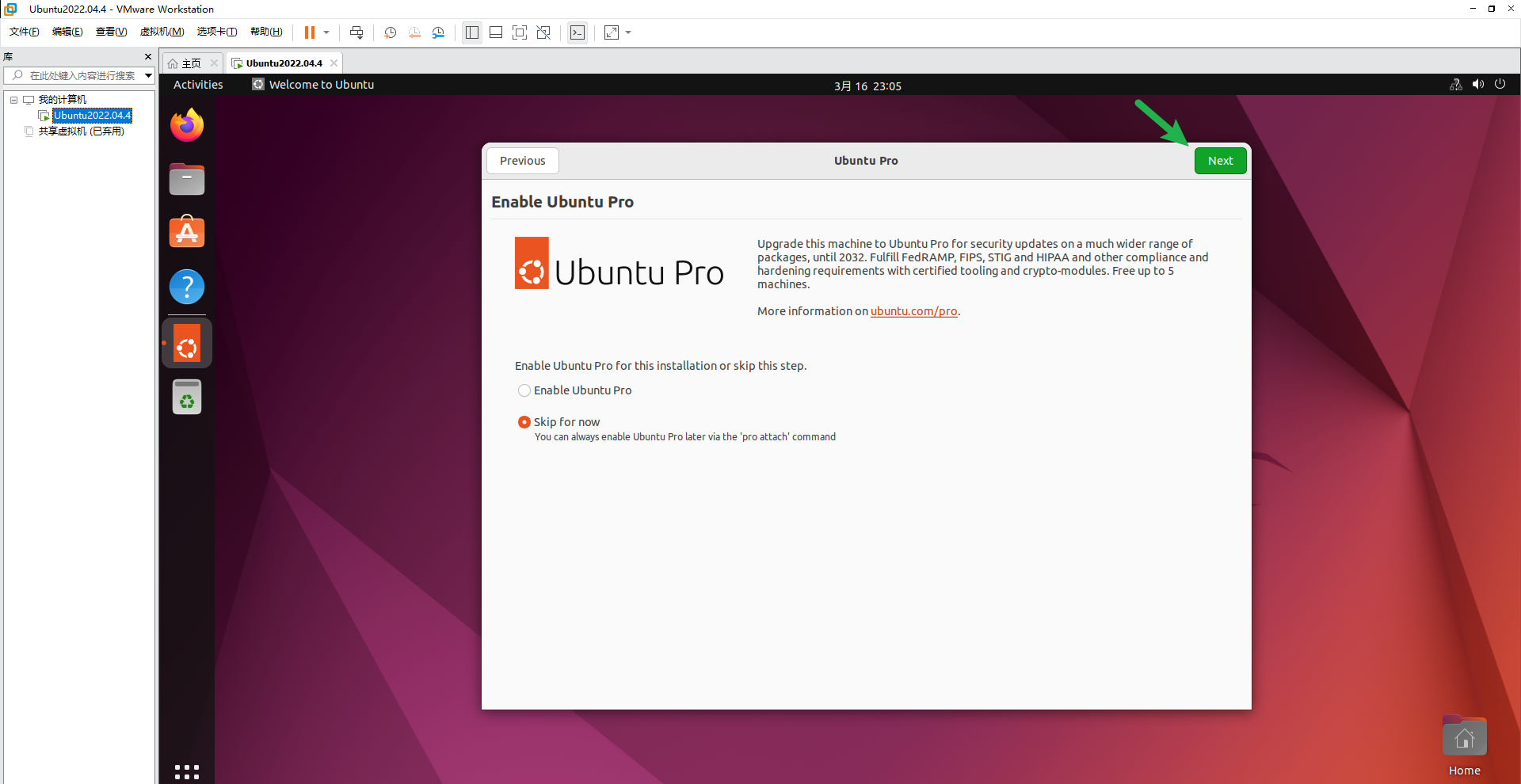Open the Trash from the dock

(x=187, y=397)
